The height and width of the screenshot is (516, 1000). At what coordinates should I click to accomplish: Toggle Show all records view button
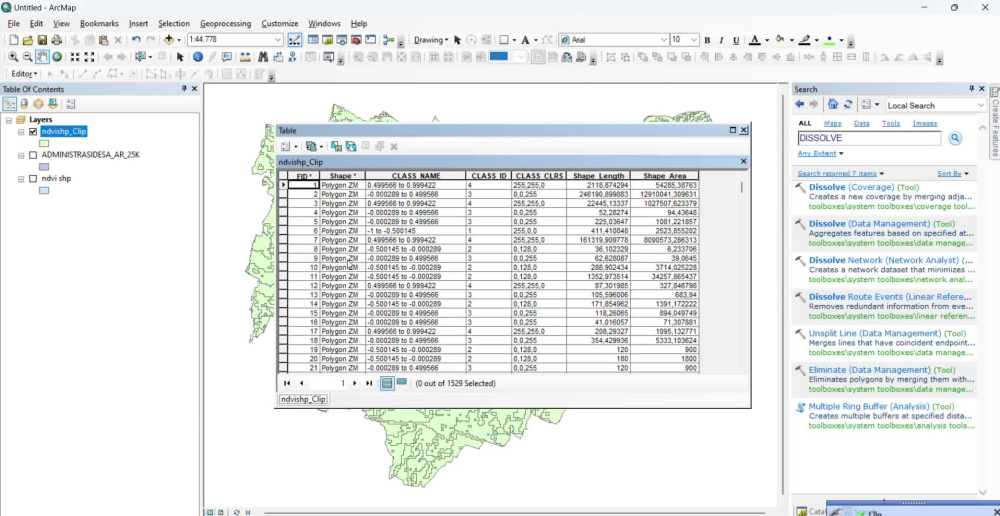[386, 383]
